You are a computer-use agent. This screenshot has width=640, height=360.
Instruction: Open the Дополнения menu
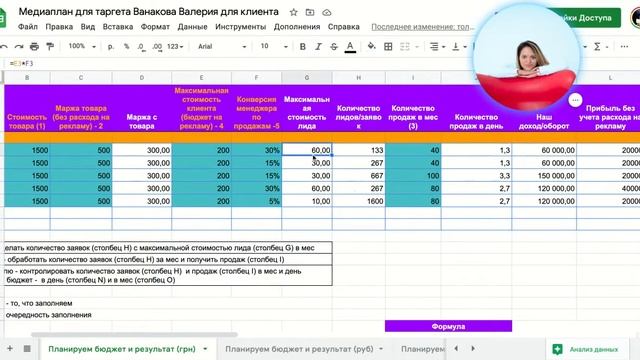297,27
